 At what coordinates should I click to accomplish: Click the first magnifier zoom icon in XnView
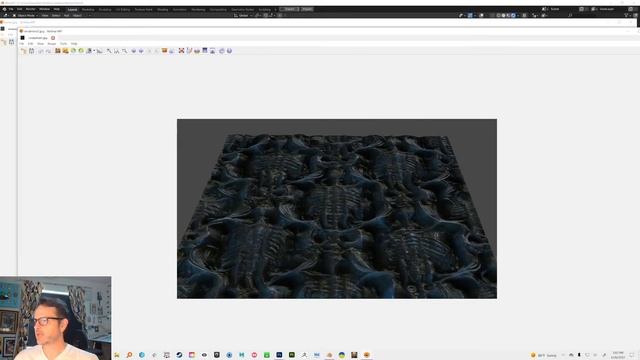point(109,51)
